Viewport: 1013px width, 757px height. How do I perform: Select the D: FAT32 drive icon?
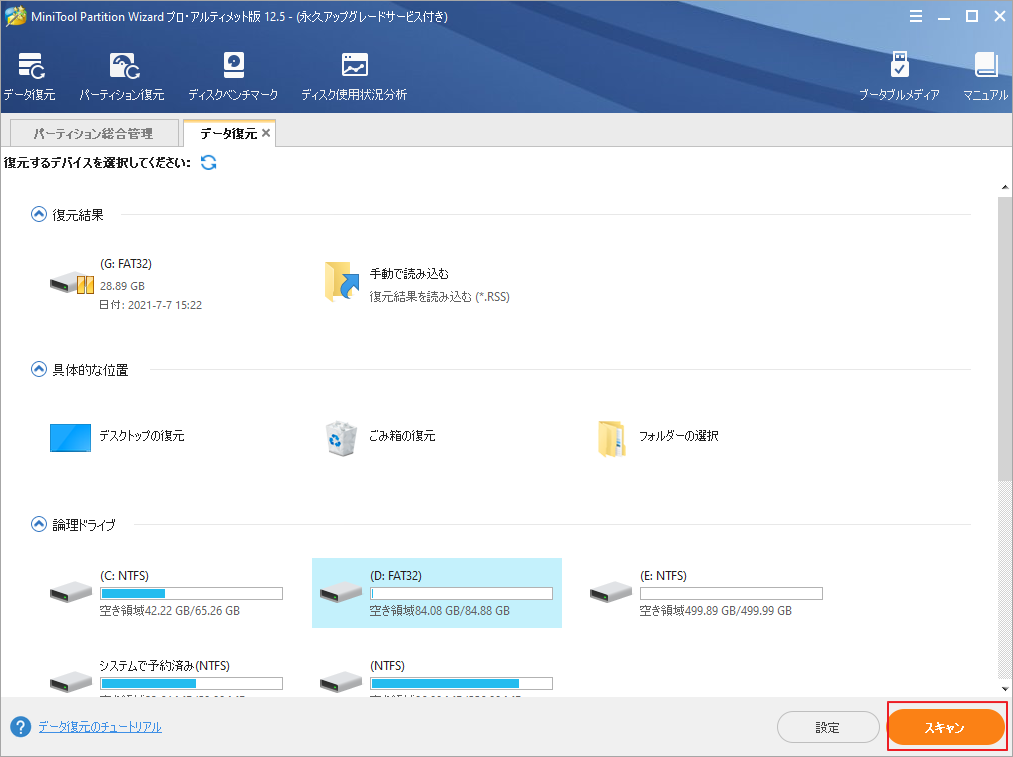click(x=341, y=592)
